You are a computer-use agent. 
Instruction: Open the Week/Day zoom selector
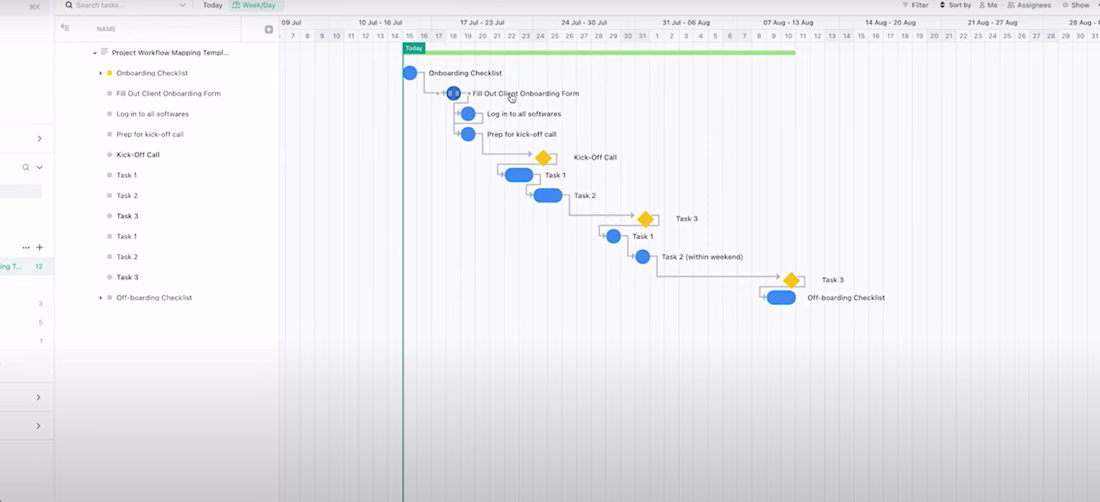[x=255, y=5]
